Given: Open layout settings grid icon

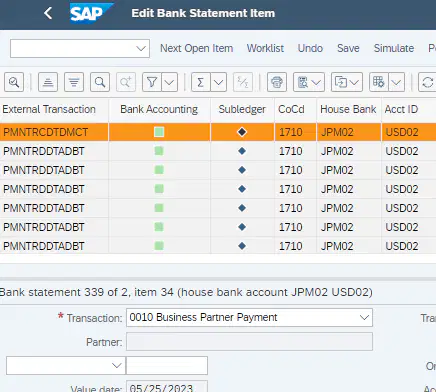Looking at the screenshot, I should point(378,82).
